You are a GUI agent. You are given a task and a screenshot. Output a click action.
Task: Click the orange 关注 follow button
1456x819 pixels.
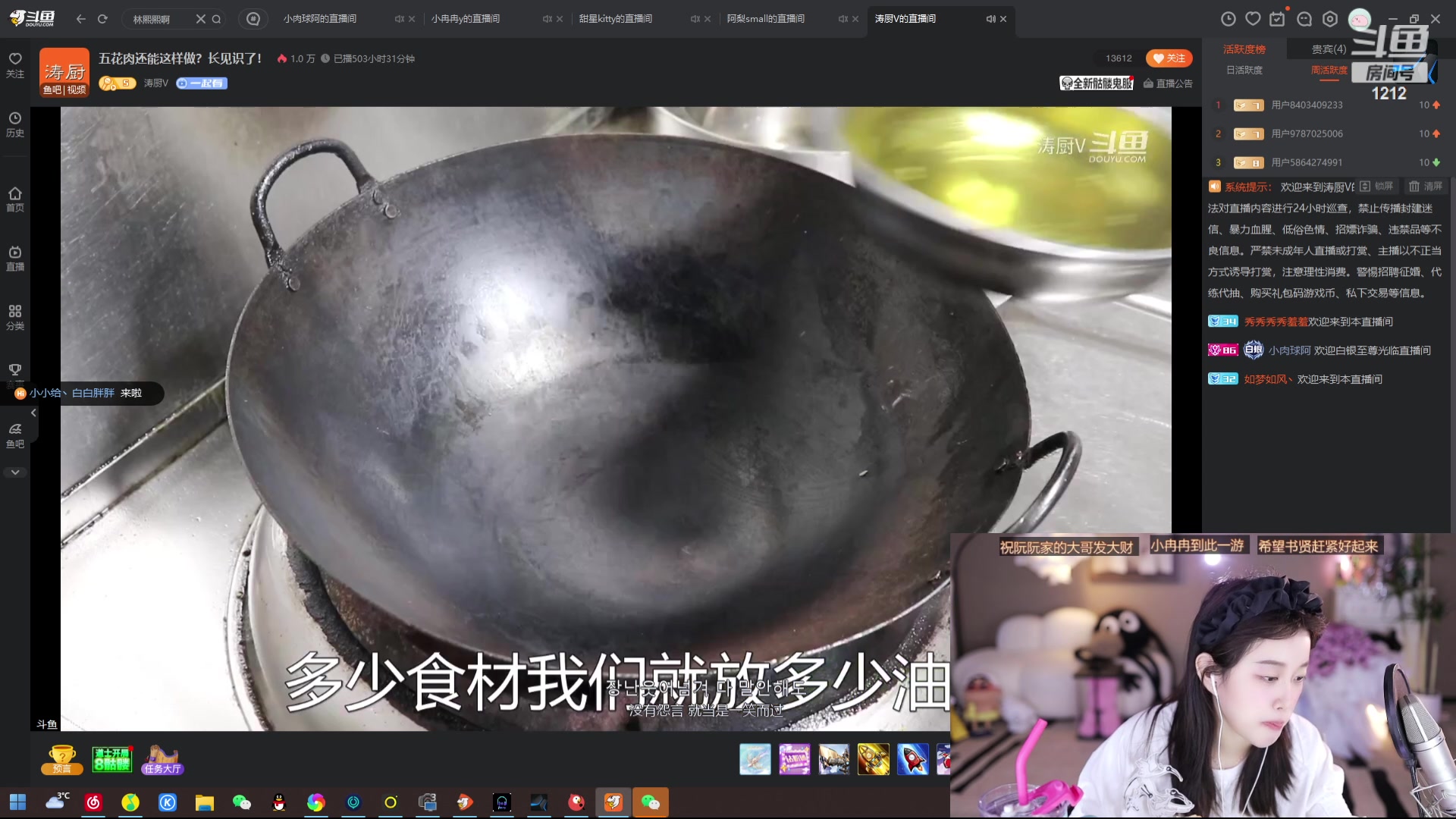click(1169, 58)
